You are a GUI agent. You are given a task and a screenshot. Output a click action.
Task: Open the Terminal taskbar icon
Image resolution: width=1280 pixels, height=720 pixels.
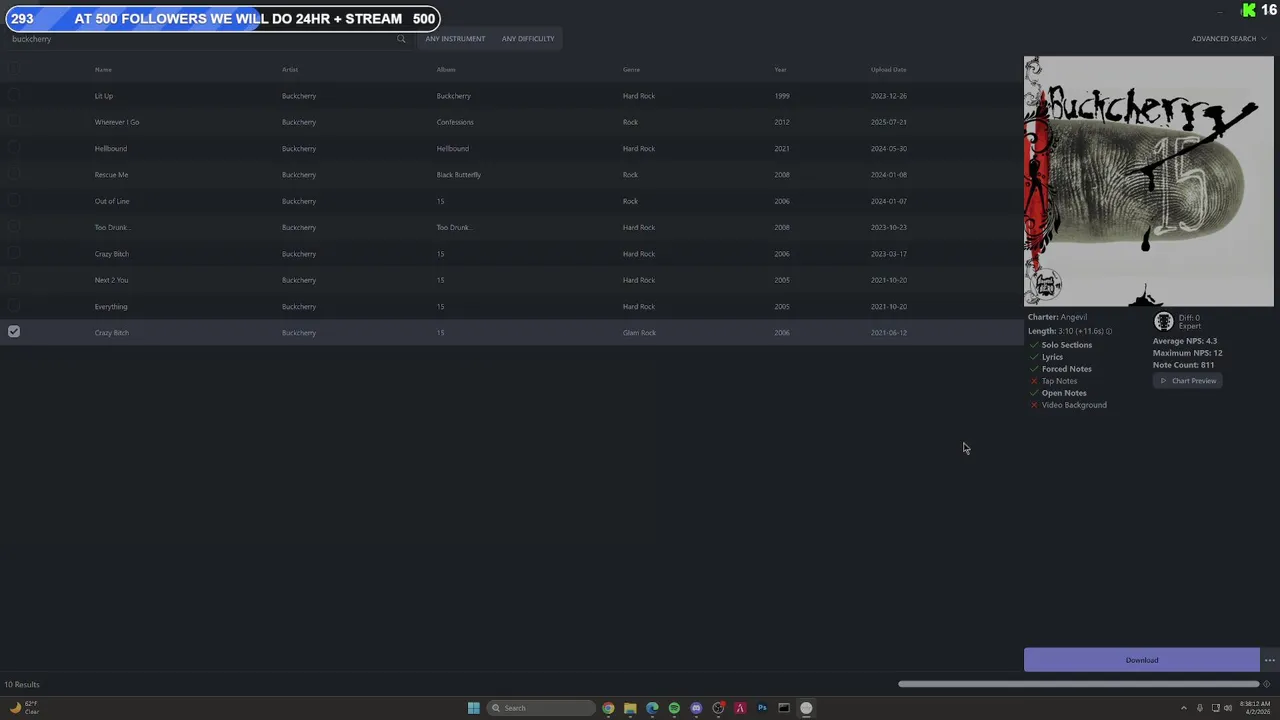coord(784,708)
